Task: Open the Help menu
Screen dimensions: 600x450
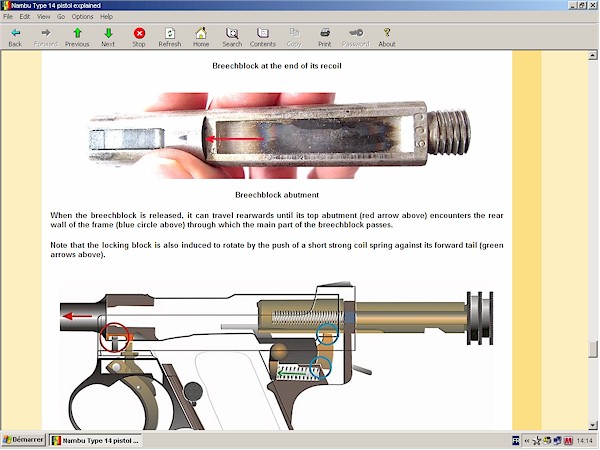Action: (106, 16)
